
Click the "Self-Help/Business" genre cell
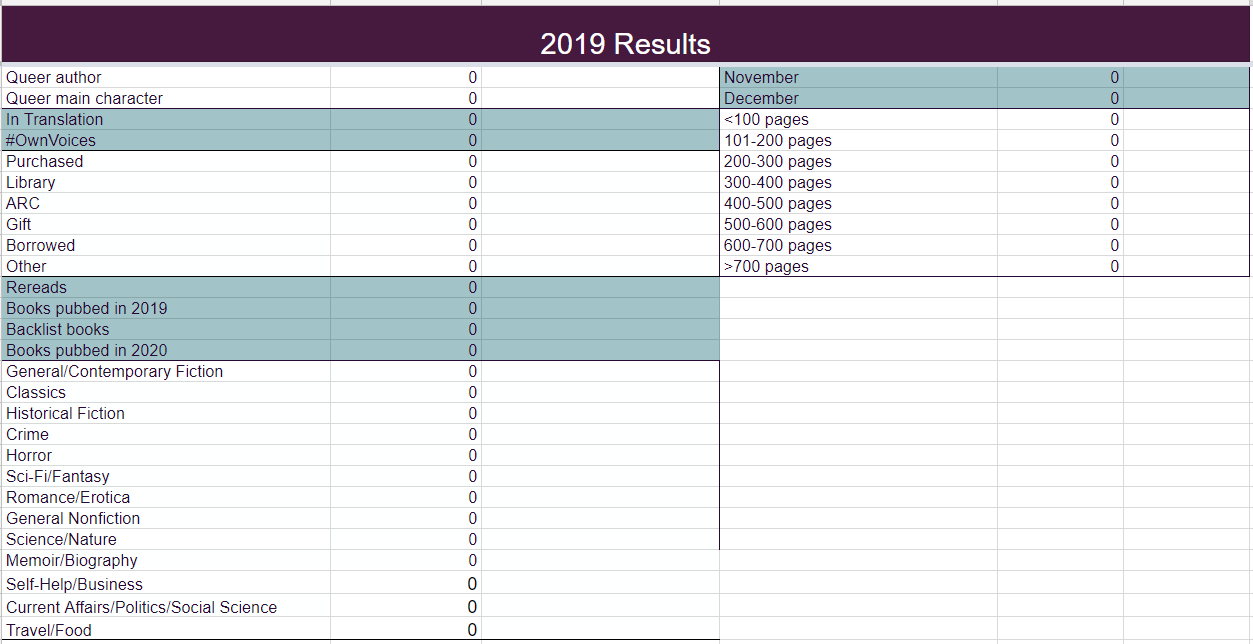(166, 584)
